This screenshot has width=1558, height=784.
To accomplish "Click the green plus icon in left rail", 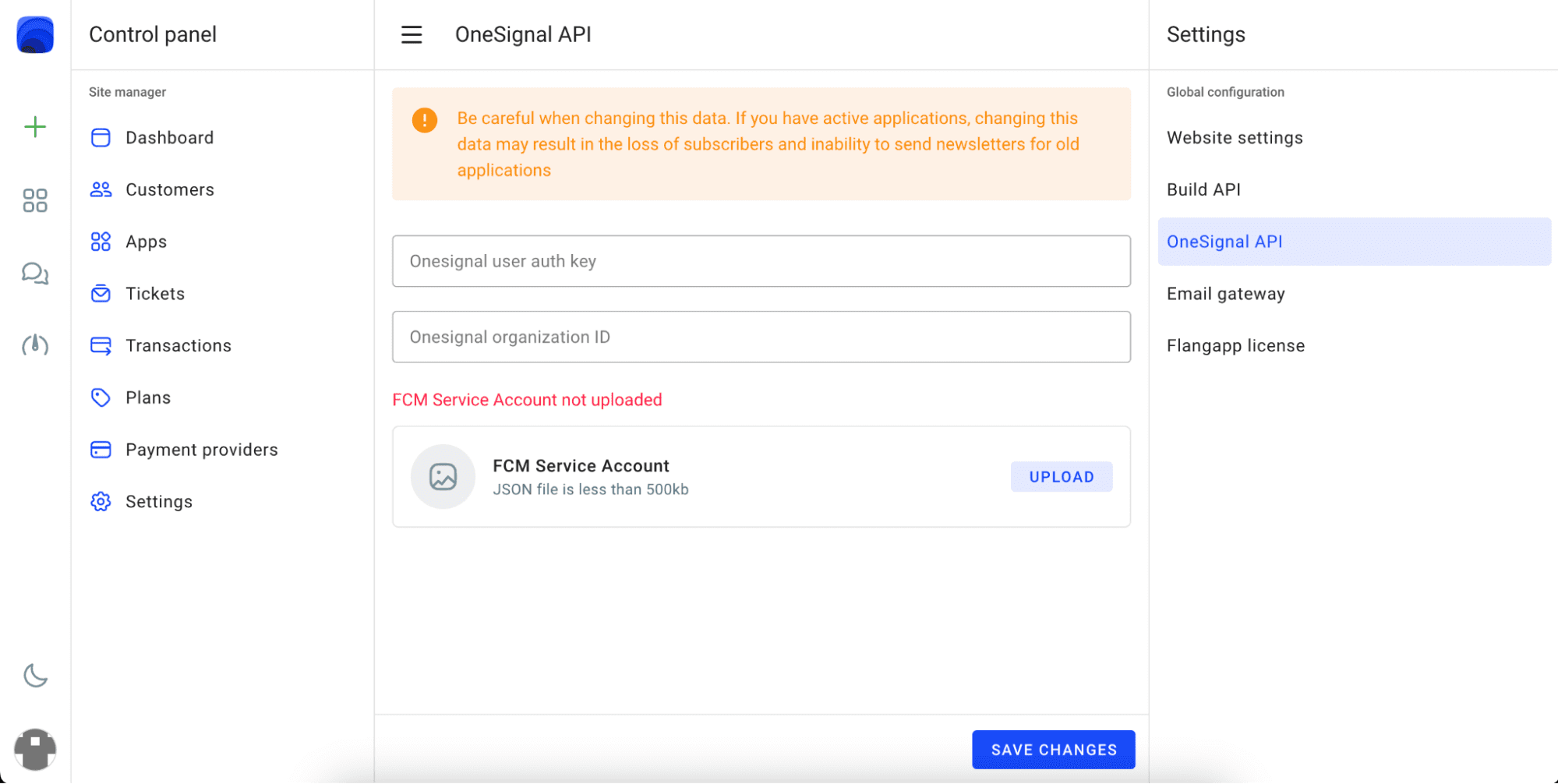I will click(x=35, y=127).
